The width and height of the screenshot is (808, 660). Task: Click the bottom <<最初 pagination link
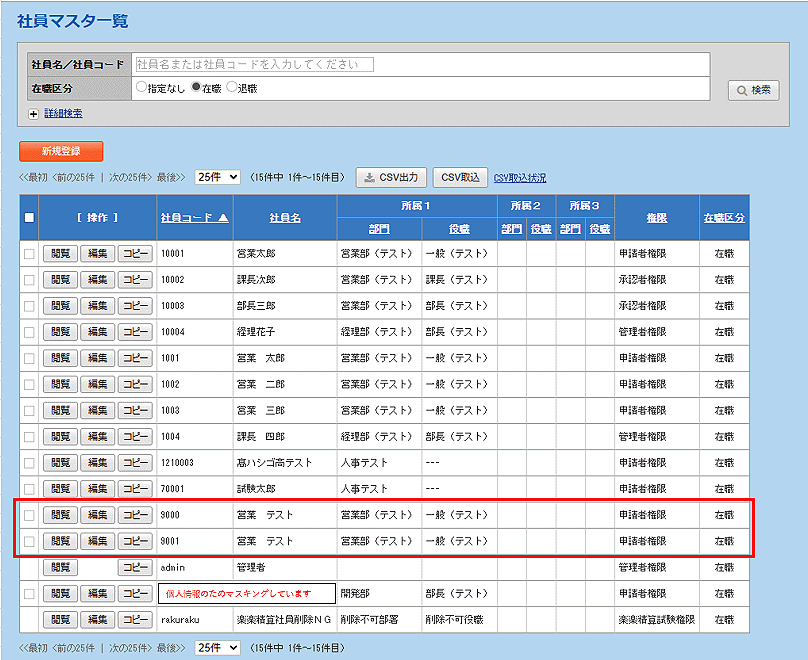click(33, 648)
